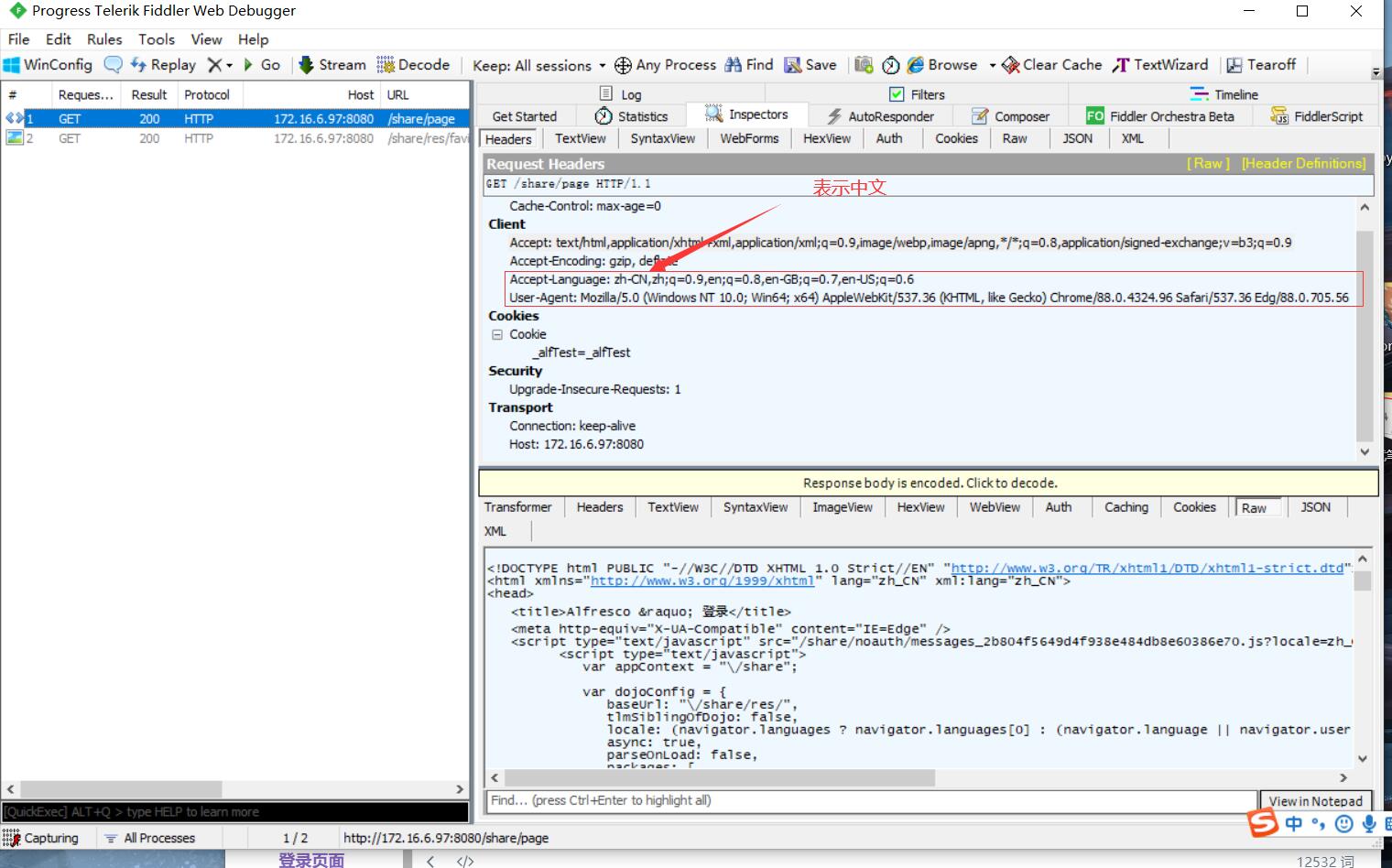
Task: Replay the selected session
Action: point(163,65)
